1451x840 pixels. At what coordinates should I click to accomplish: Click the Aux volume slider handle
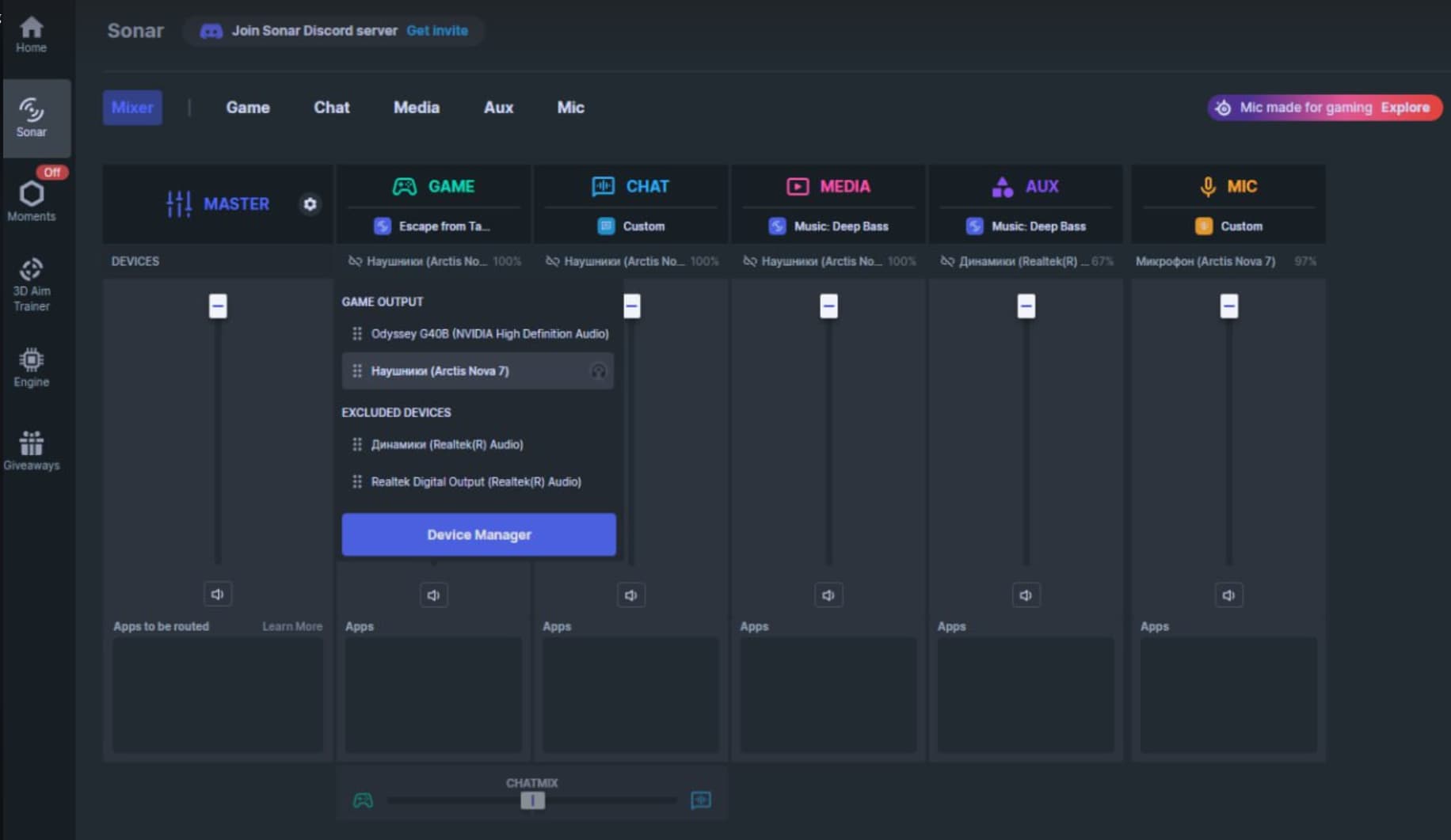point(1026,306)
